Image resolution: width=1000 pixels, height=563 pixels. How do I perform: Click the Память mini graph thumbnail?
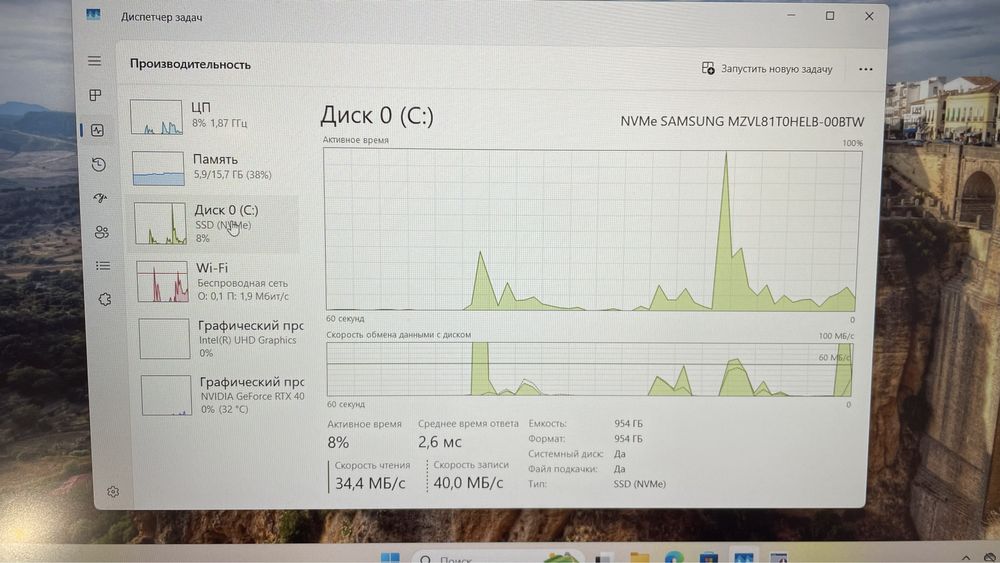[x=158, y=168]
